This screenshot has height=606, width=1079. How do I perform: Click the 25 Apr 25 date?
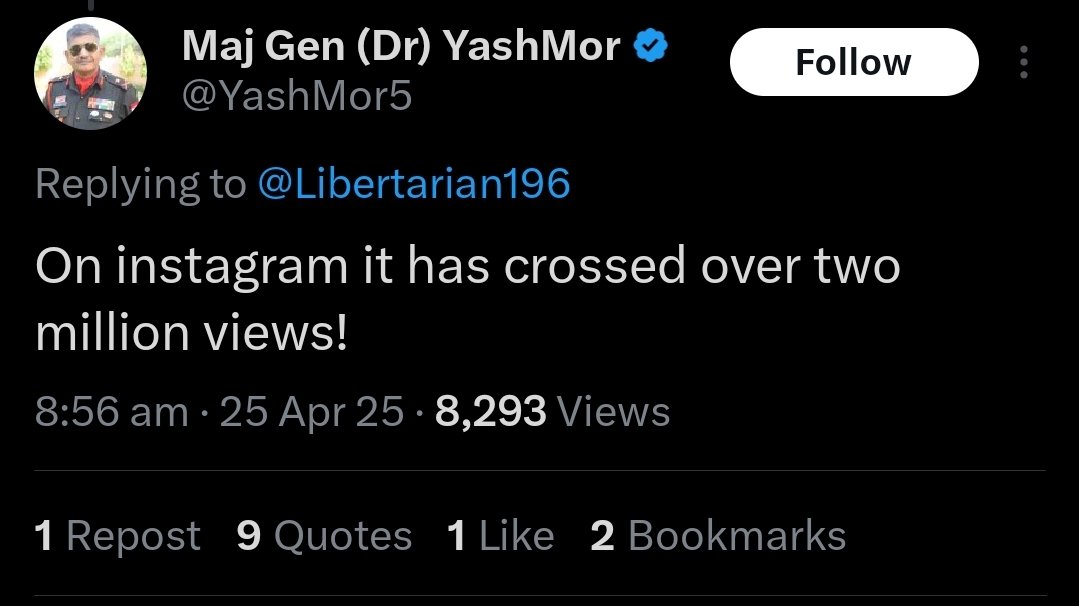coord(312,412)
